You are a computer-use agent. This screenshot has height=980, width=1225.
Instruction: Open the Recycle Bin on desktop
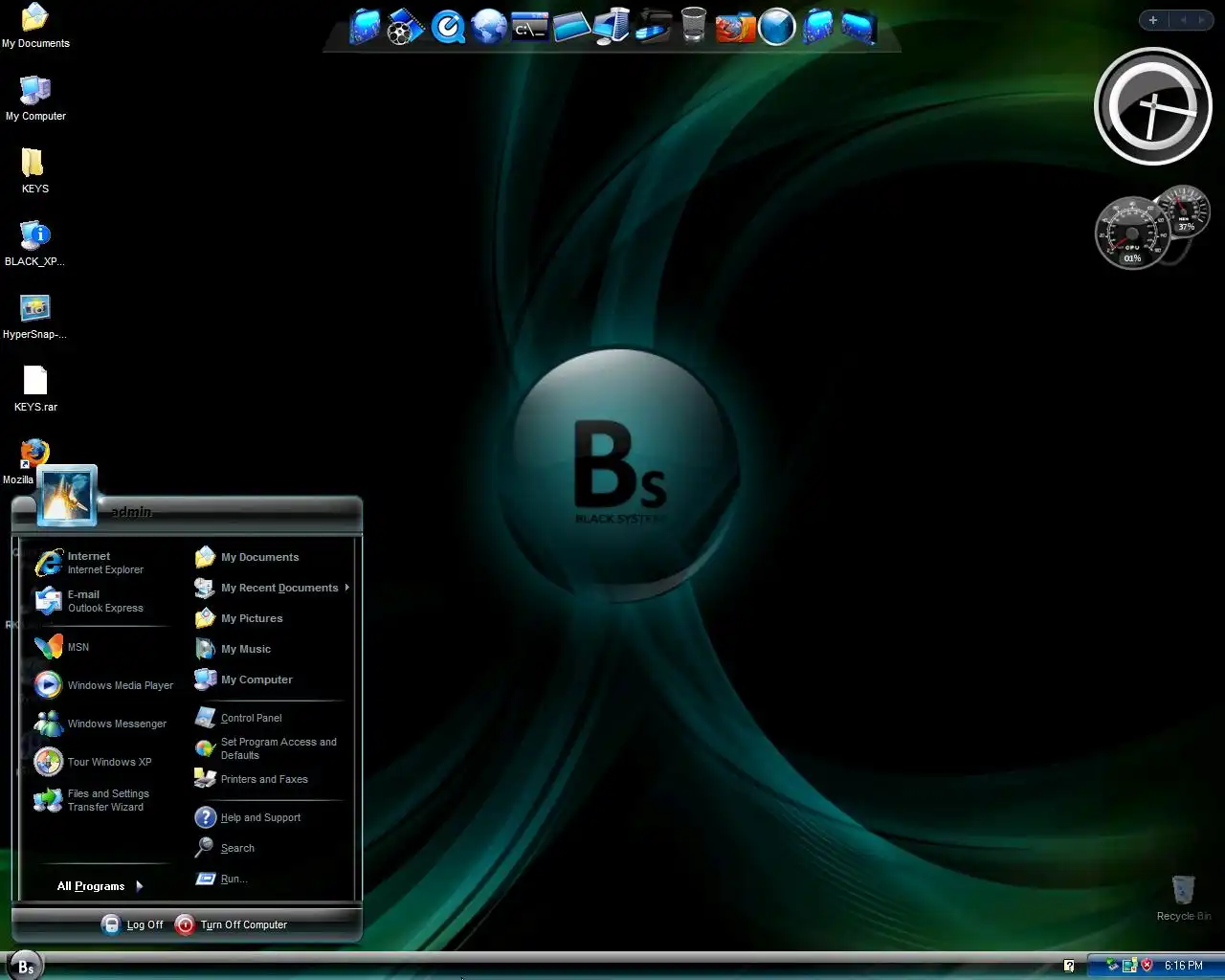pyautogui.click(x=1184, y=898)
